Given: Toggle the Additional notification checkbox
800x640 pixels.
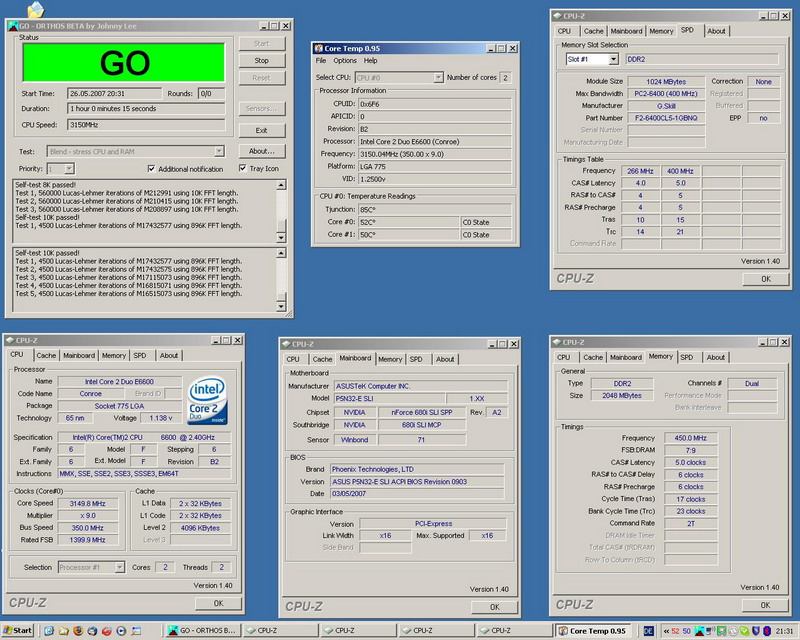Looking at the screenshot, I should (151, 168).
